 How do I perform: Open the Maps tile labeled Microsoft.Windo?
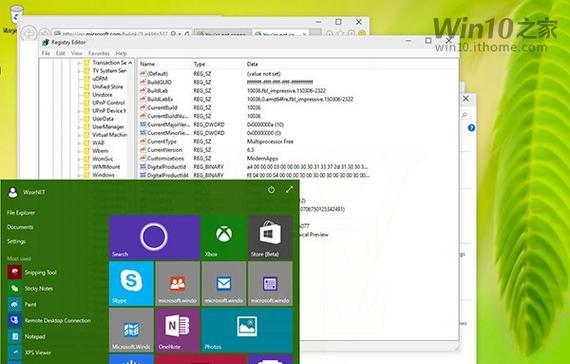coord(131,330)
